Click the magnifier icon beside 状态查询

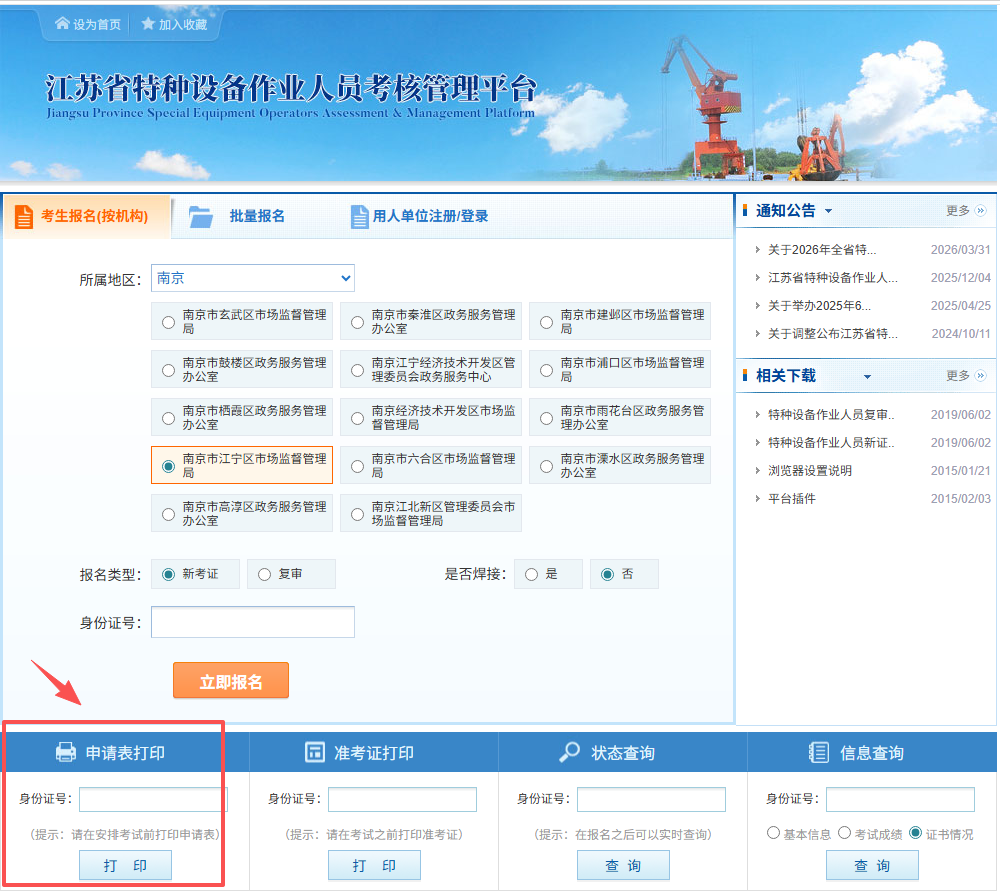570,752
